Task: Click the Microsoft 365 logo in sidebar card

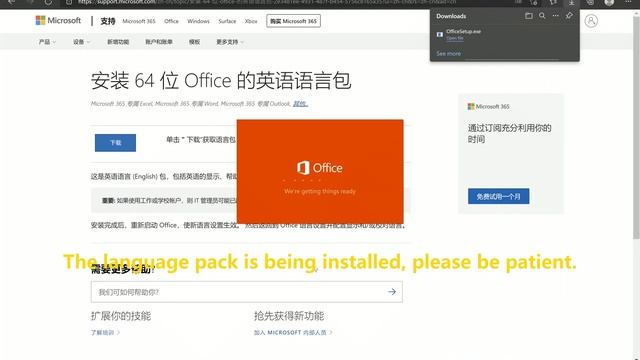Action: [489, 107]
